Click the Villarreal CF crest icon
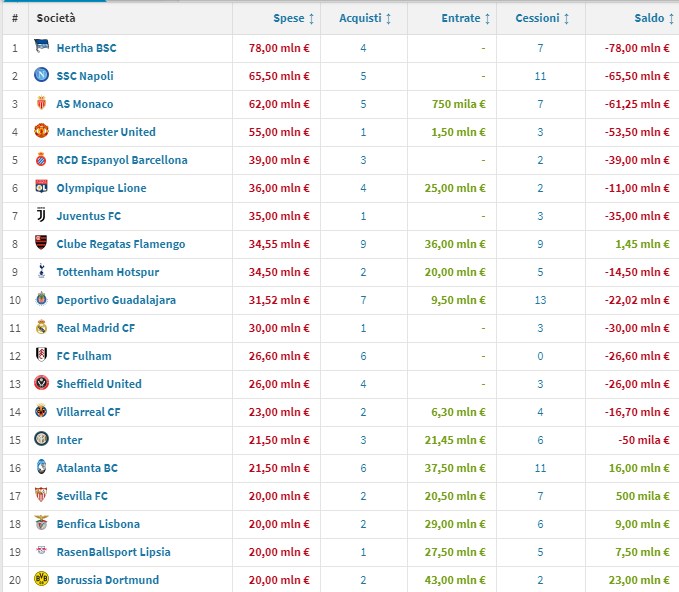This screenshot has height=592, width=679. pyautogui.click(x=42, y=411)
